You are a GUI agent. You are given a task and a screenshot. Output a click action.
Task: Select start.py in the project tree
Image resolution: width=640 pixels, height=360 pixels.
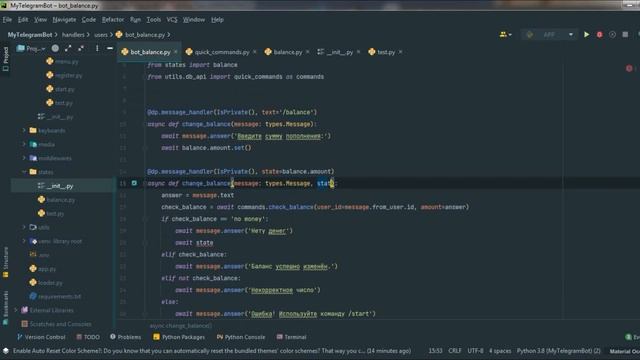[x=60, y=89]
